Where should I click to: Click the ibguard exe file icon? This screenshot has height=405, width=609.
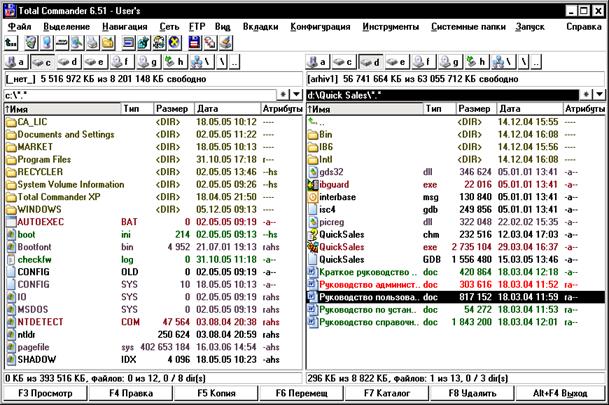[x=313, y=184]
